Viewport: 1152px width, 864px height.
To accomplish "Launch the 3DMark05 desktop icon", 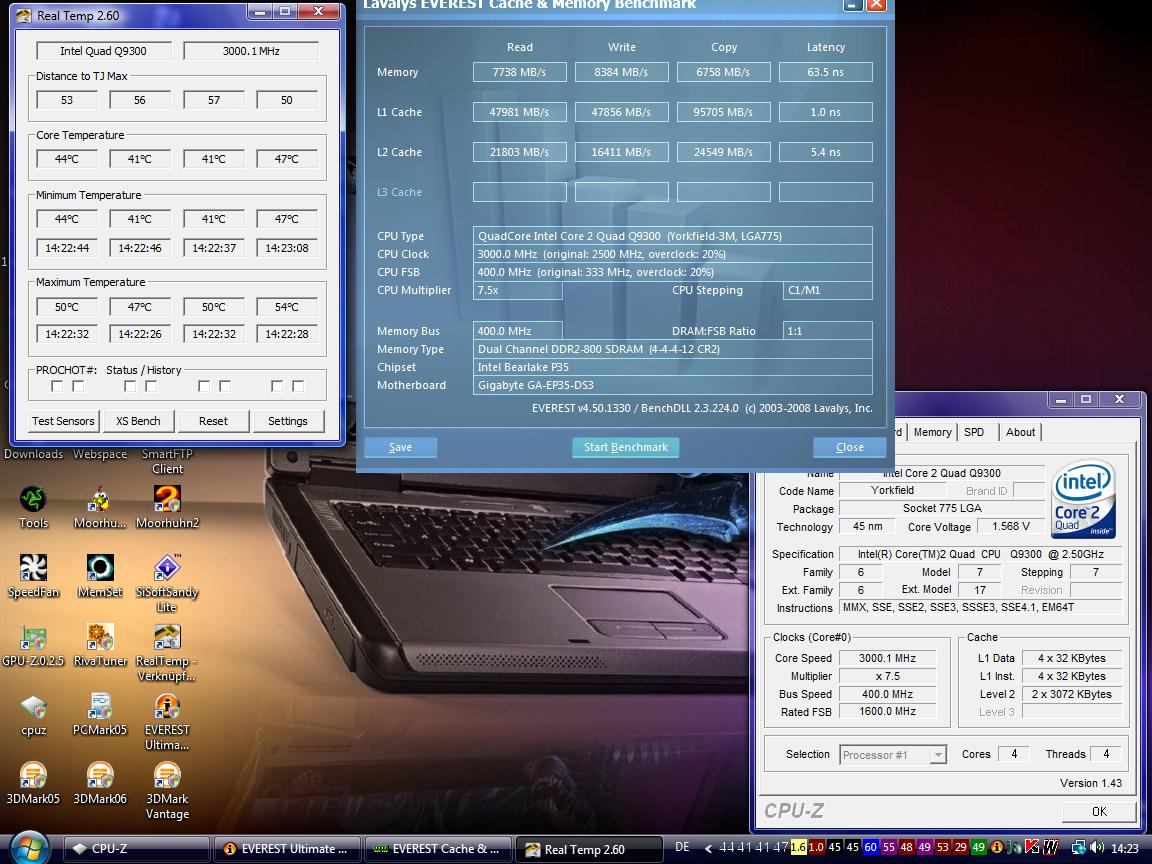I will coord(33,783).
